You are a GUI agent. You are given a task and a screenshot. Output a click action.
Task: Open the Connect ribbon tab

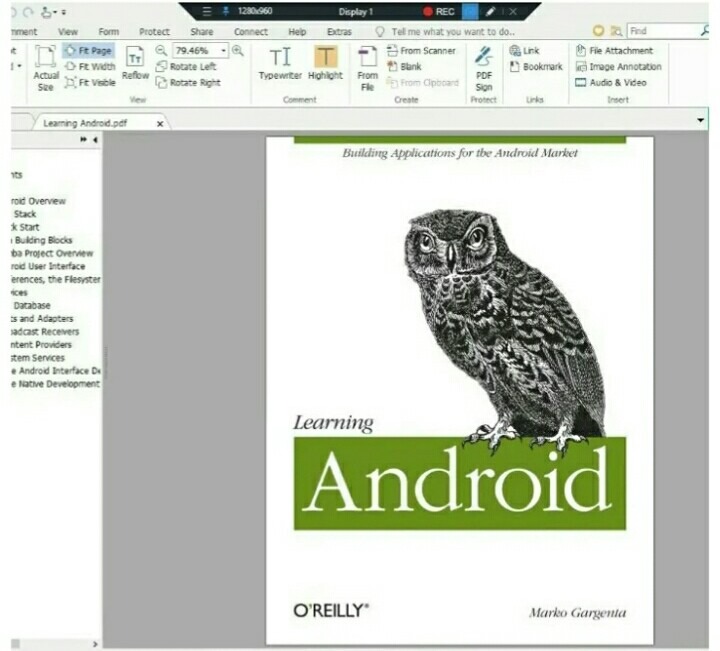pos(251,32)
